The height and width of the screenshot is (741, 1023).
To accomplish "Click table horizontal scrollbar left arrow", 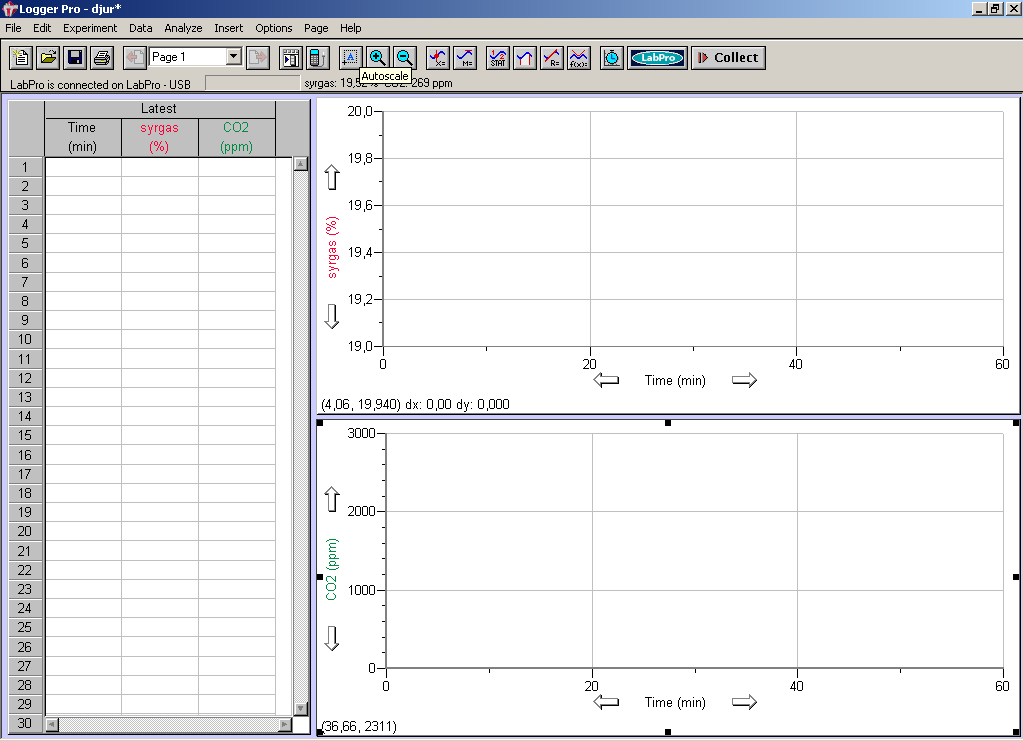I will coord(52,724).
